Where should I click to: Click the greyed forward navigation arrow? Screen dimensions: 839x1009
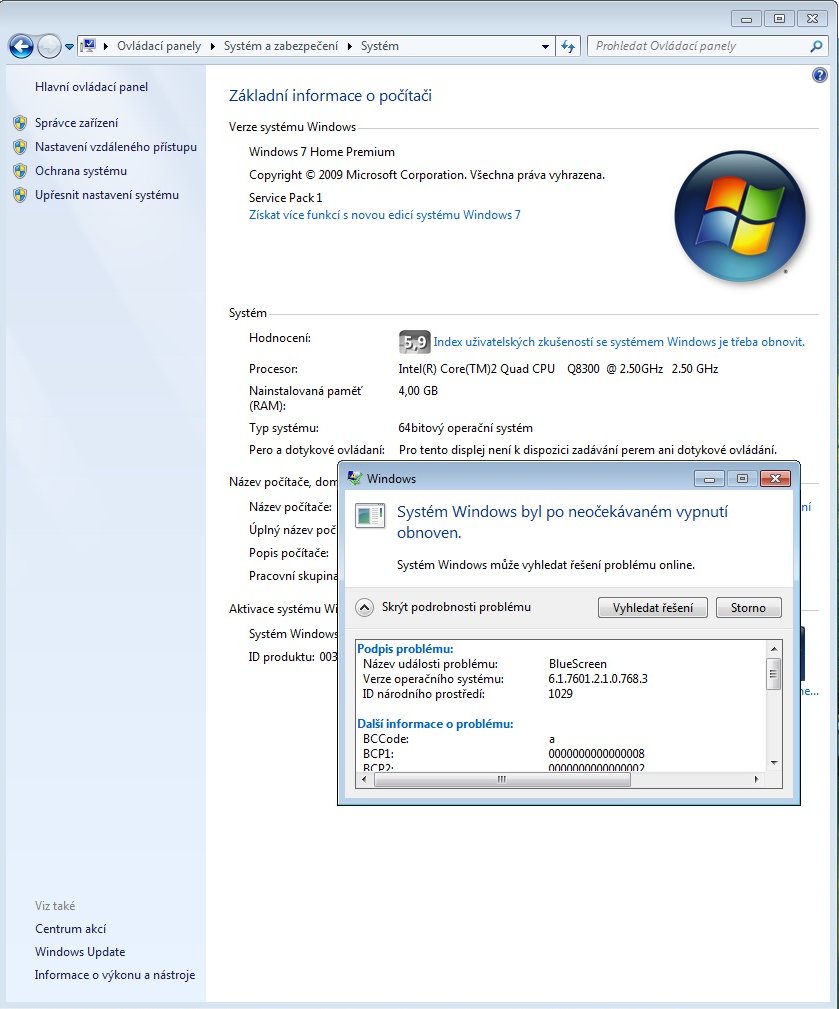(49, 46)
